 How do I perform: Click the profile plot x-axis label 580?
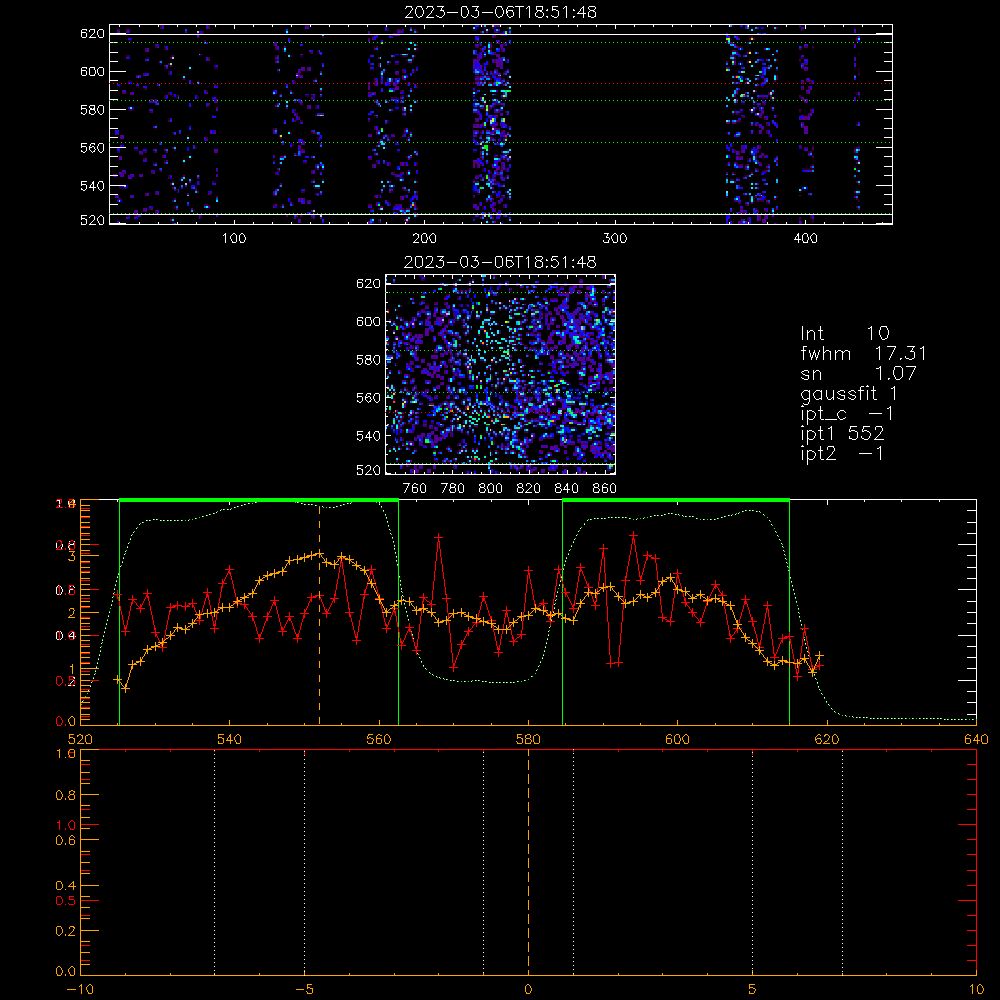(x=528, y=739)
